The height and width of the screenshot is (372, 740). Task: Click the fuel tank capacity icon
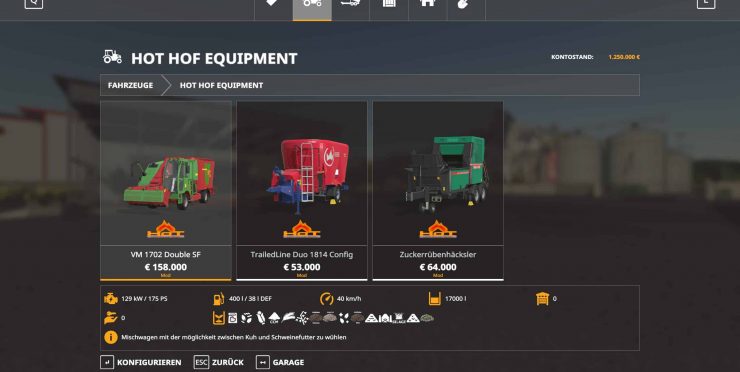pos(219,298)
